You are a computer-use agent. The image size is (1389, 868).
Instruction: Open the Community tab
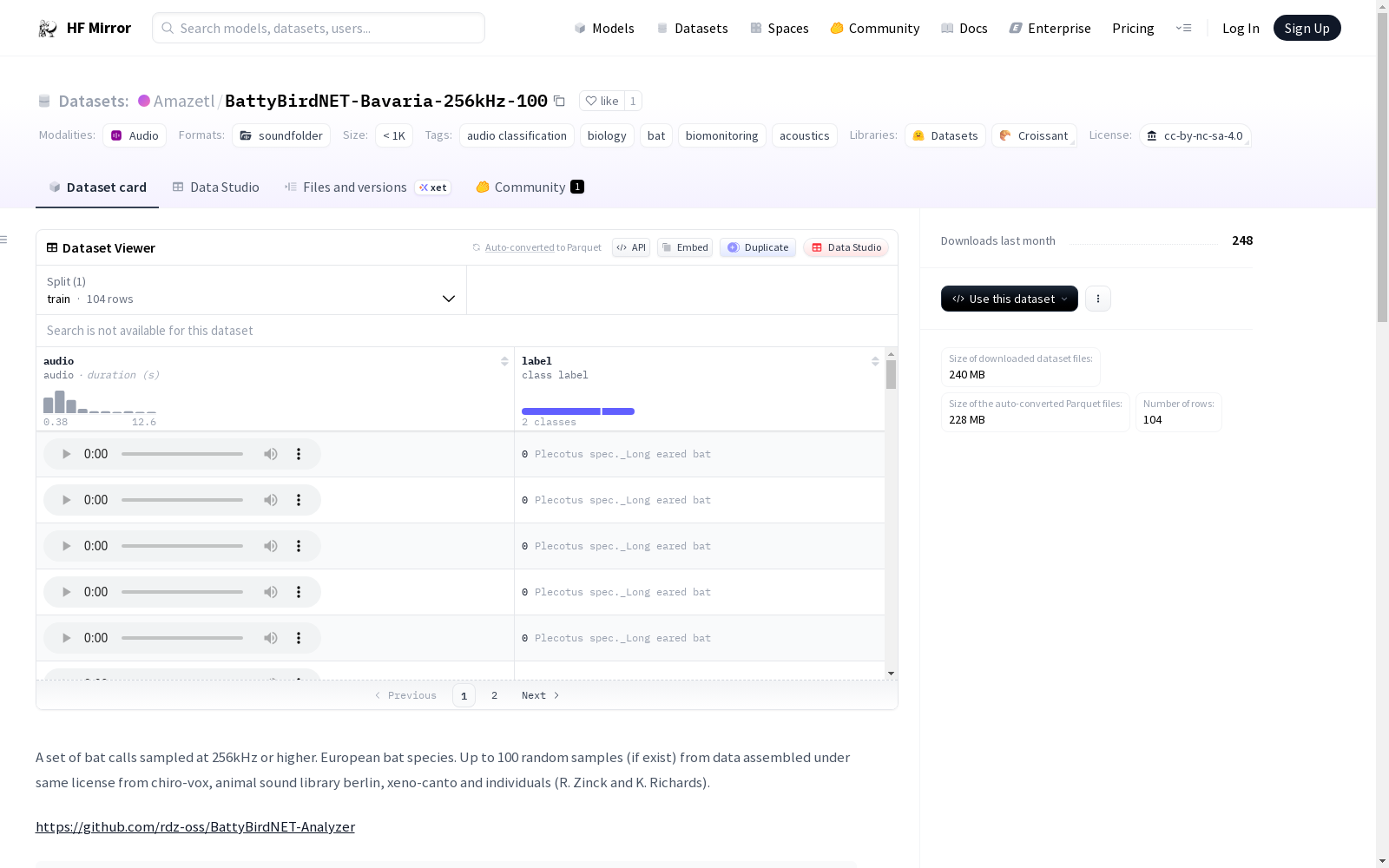coord(530,187)
